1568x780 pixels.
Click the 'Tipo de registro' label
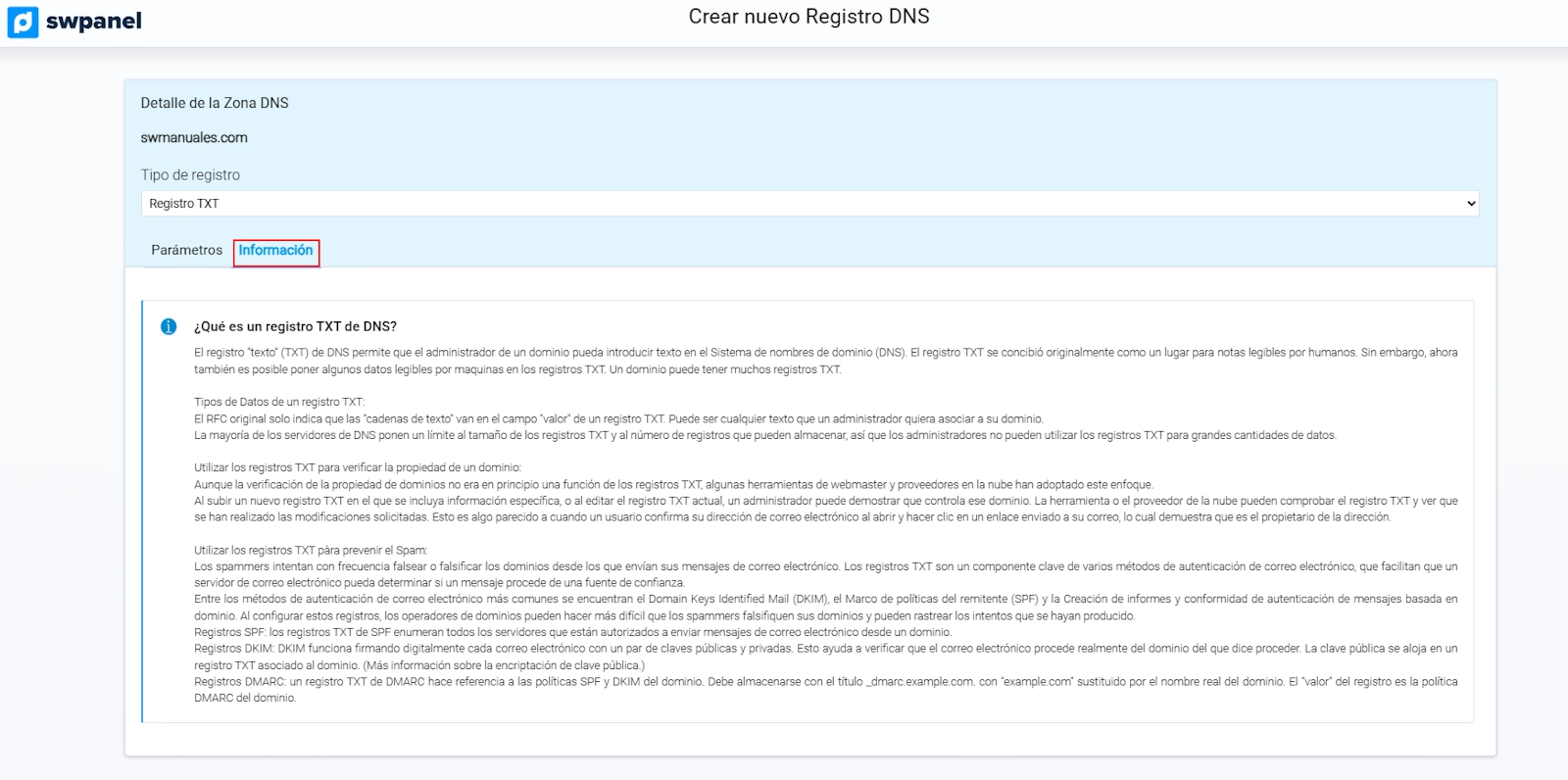190,175
